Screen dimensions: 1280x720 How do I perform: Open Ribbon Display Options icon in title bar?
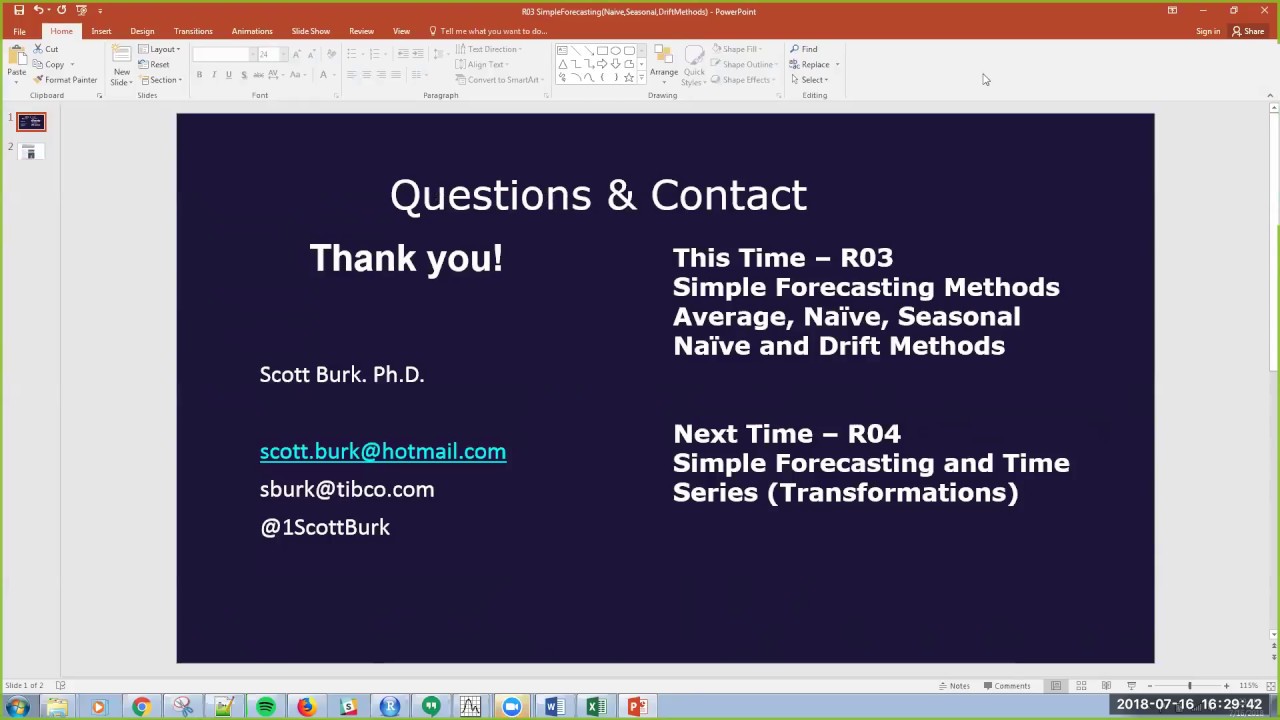click(1172, 10)
